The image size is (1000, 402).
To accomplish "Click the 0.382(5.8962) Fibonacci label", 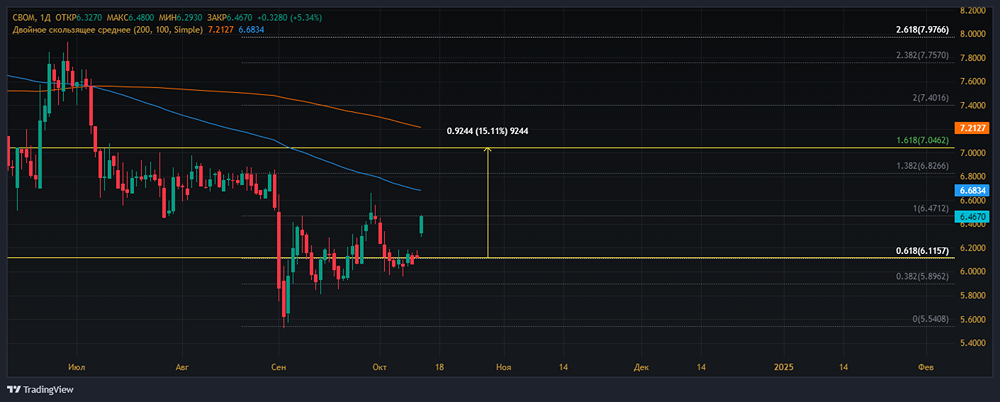I will 922,276.
